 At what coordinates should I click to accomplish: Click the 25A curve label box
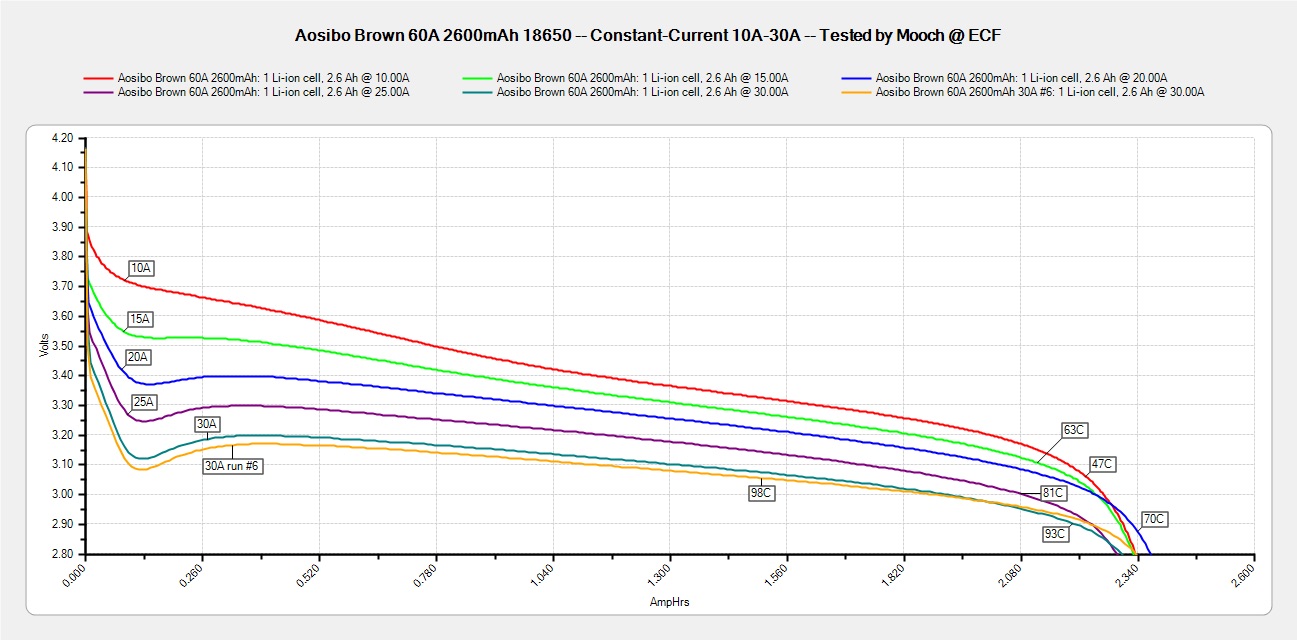[x=144, y=401]
